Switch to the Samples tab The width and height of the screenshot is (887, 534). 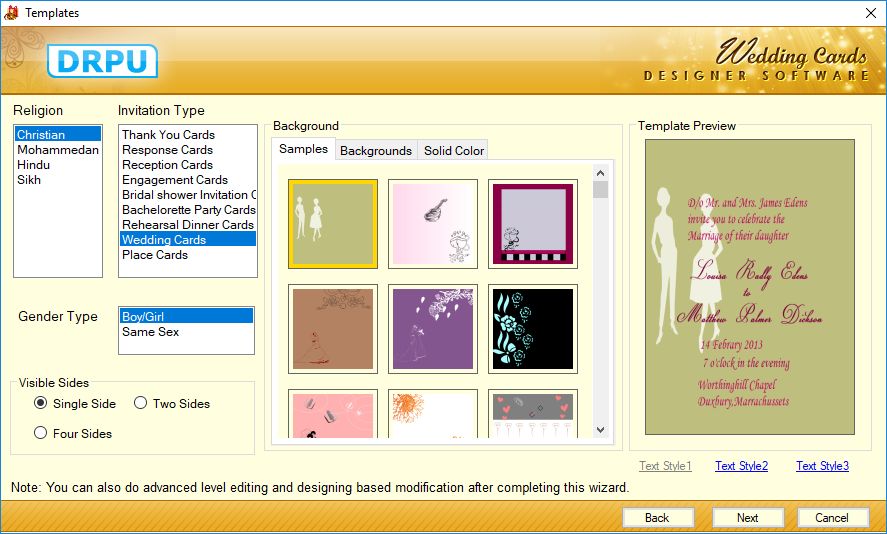(303, 149)
